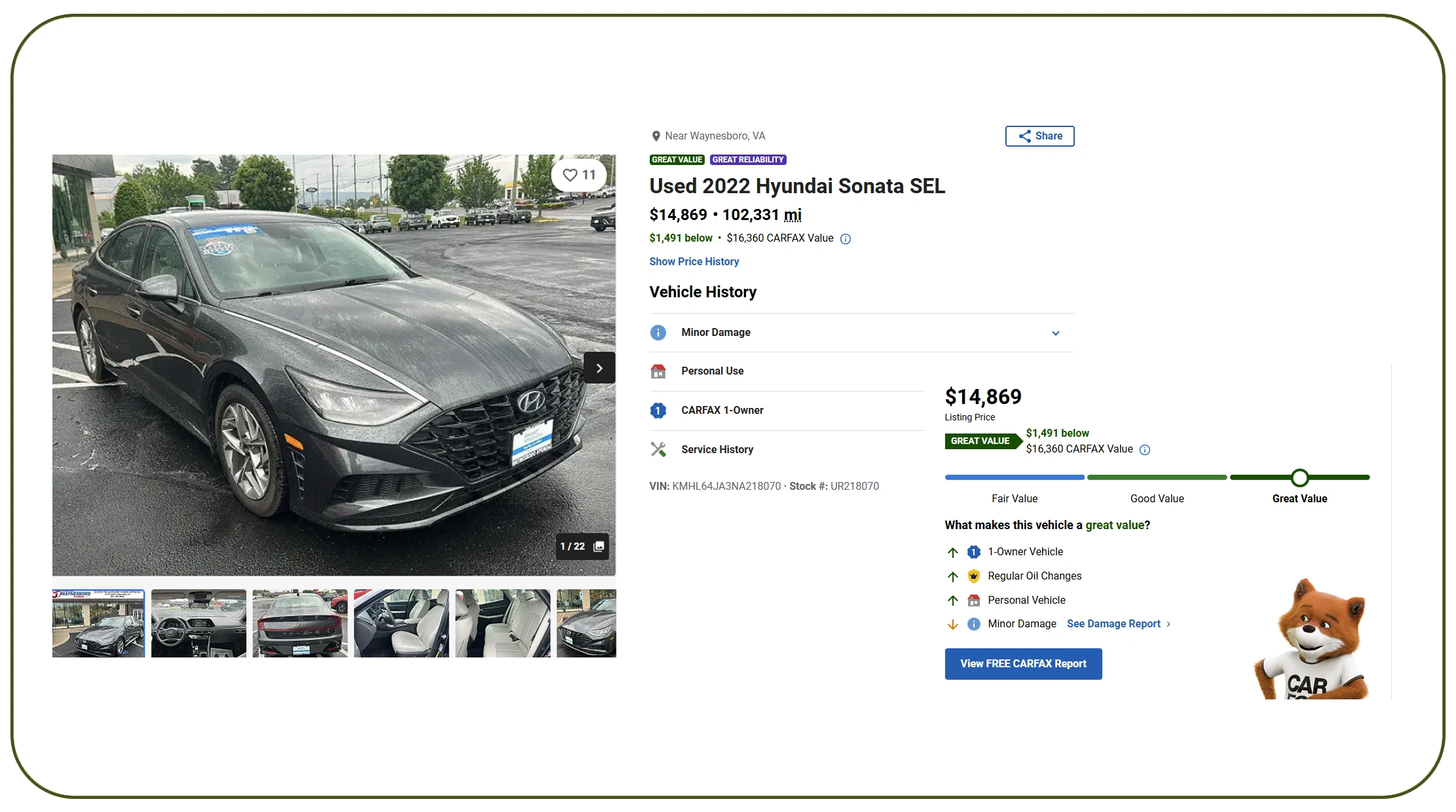The width and height of the screenshot is (1456, 812).
Task: Go to next photo with arrow button
Action: coord(599,368)
